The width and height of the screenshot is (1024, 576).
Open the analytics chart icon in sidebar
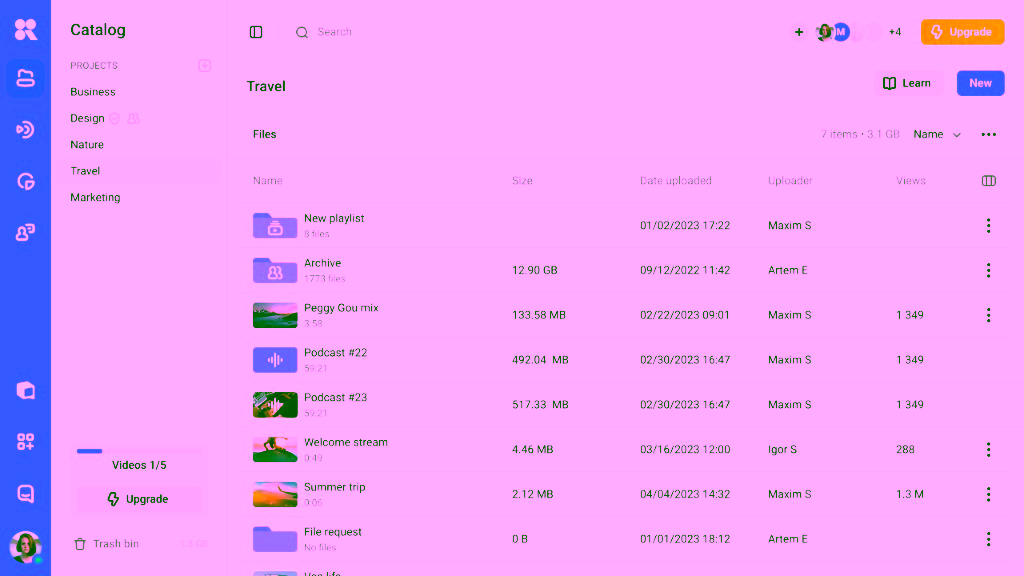(x=25, y=181)
